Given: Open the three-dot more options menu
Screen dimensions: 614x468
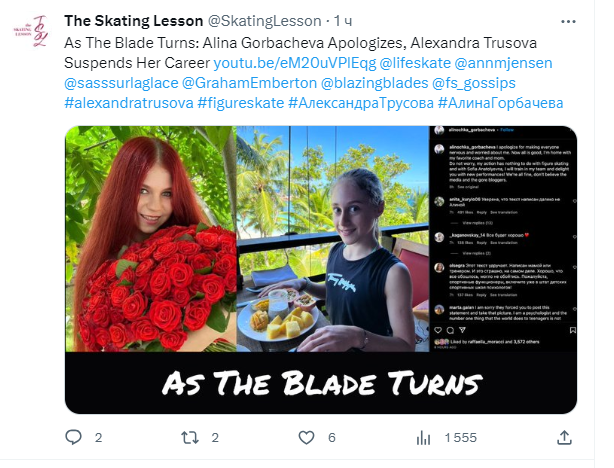Looking at the screenshot, I should 568,22.
